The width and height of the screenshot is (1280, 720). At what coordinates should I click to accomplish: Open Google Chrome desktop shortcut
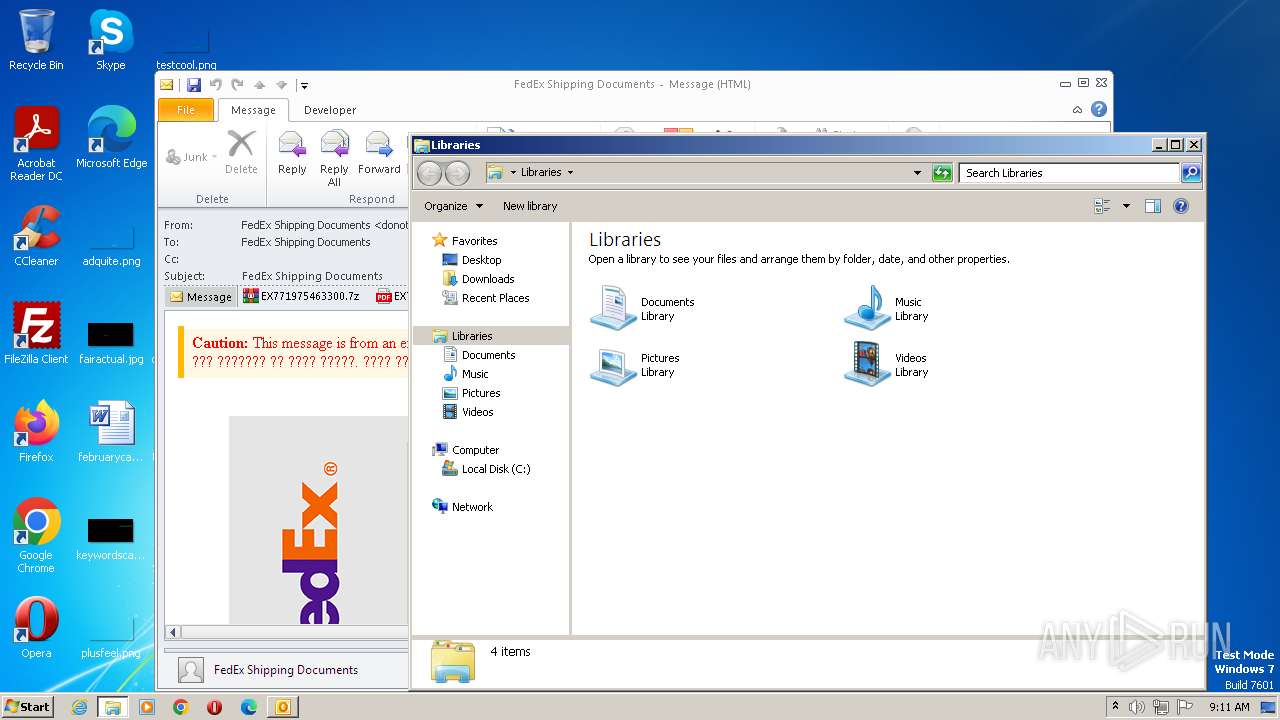(36, 535)
